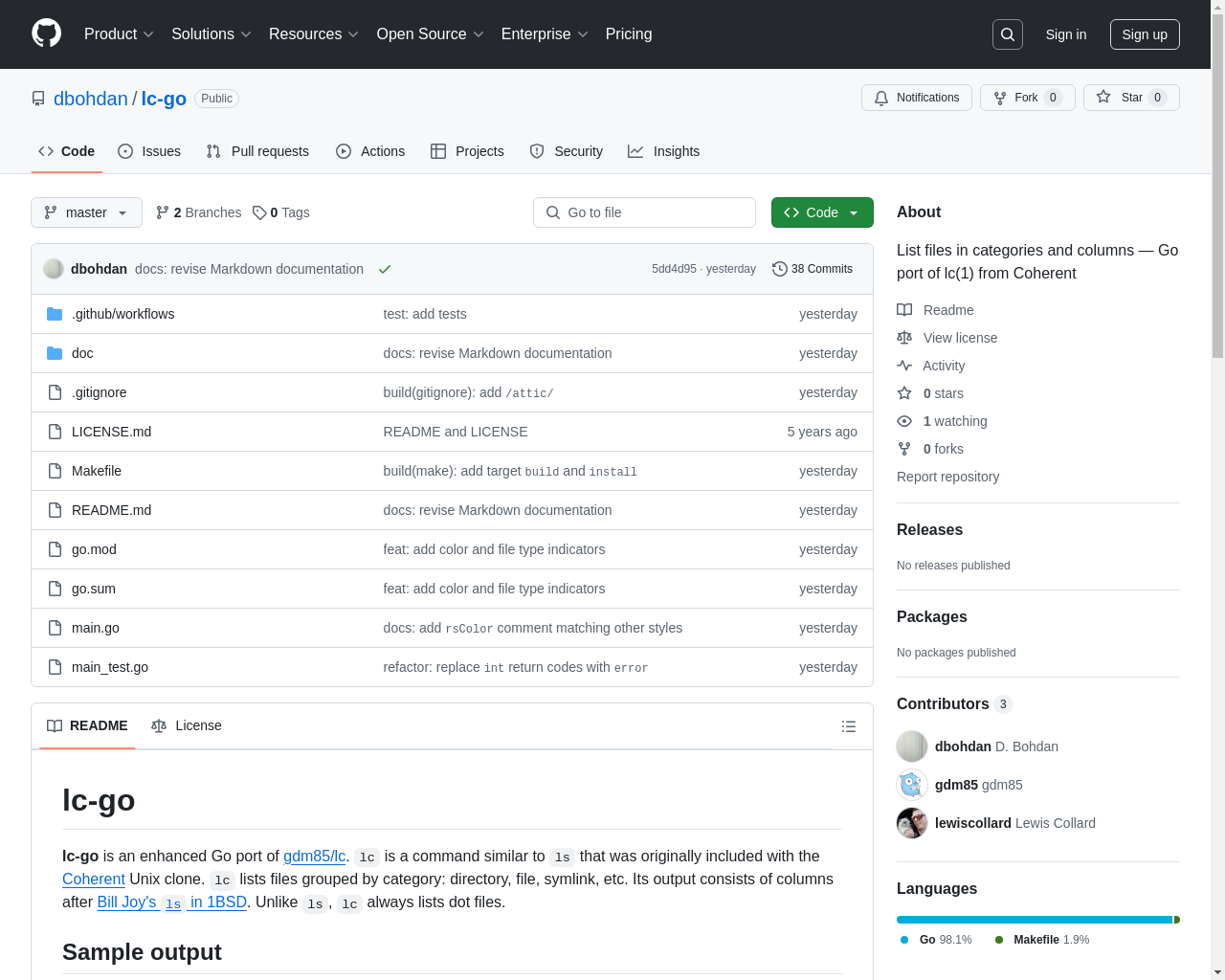Open the Actions tab

370,151
